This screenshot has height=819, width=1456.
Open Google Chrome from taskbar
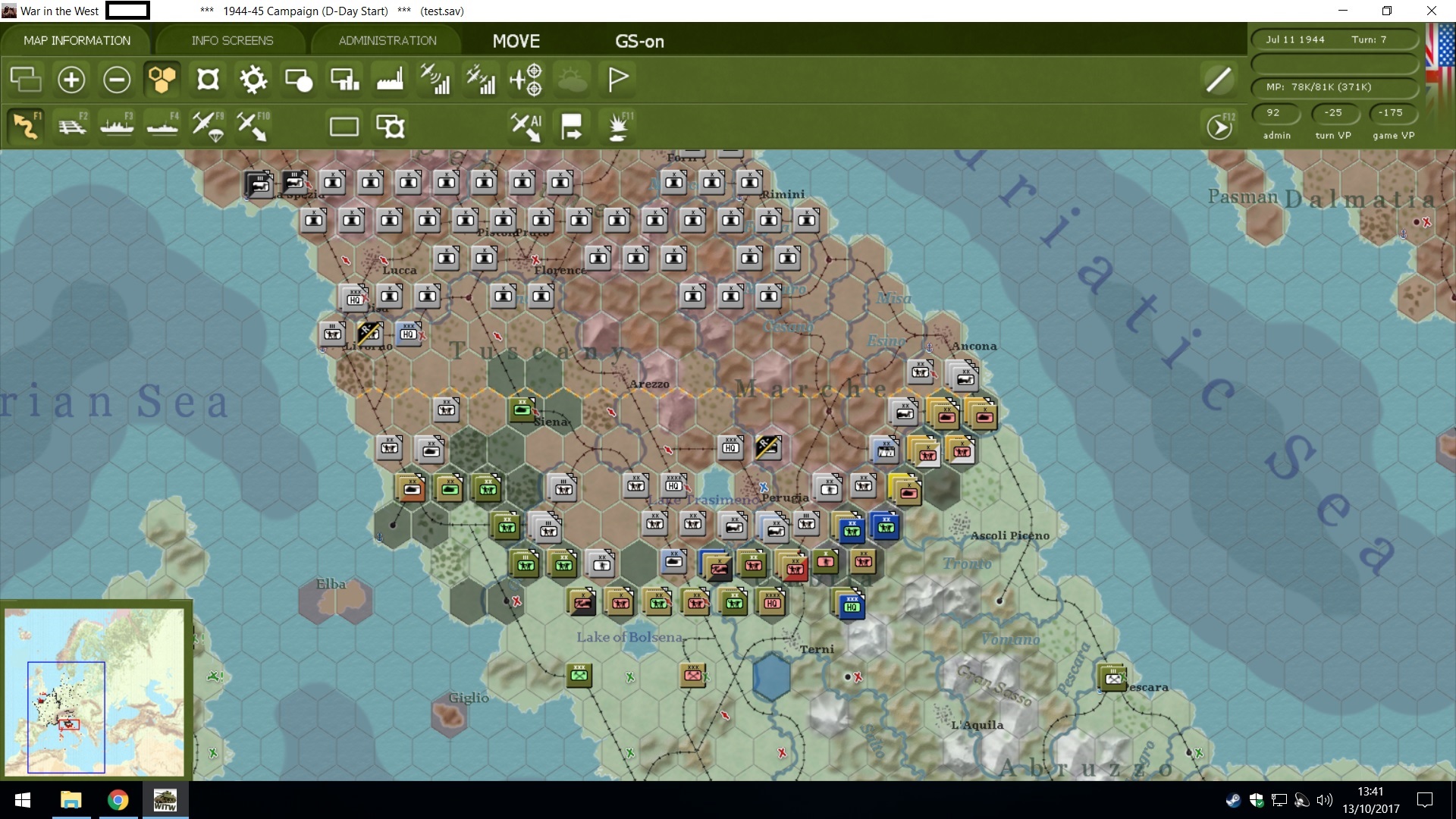[x=118, y=800]
